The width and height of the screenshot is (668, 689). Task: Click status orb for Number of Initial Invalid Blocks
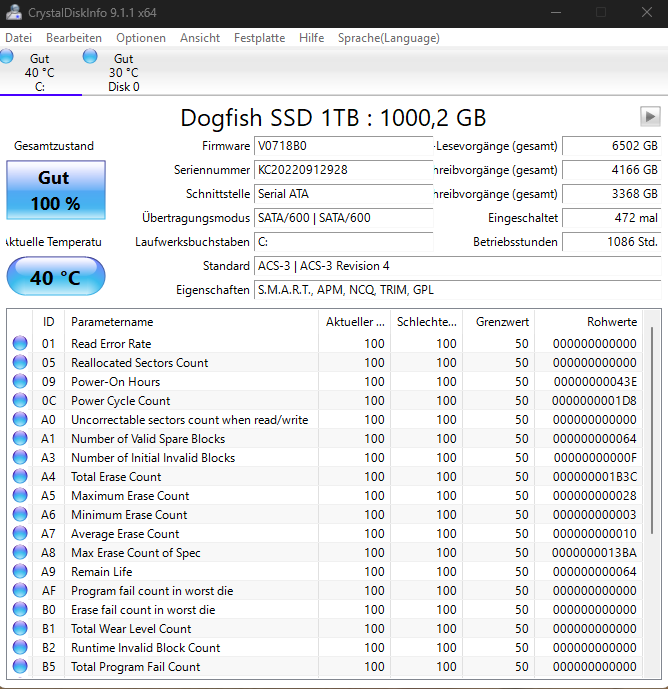(20, 457)
